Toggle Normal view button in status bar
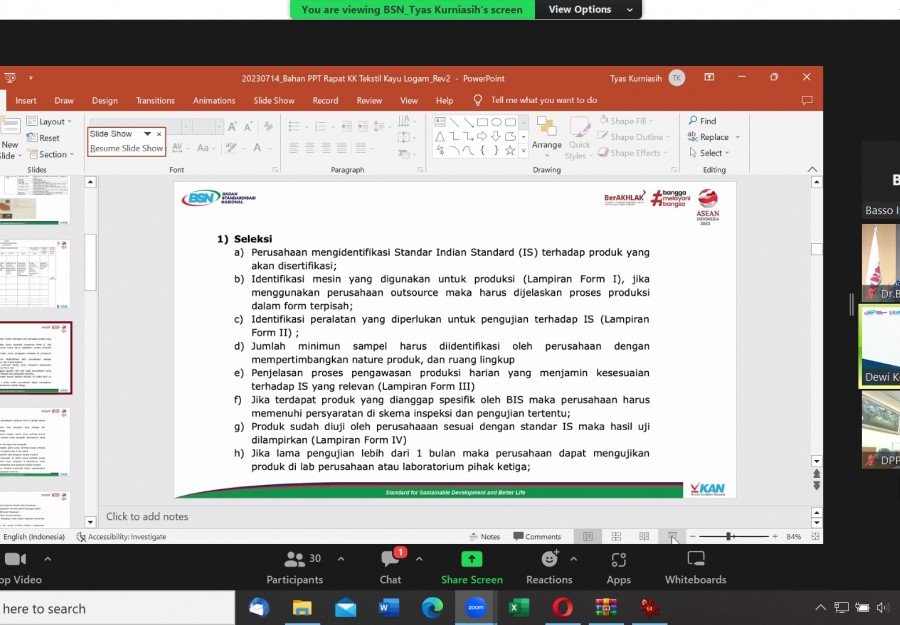The image size is (900, 625). coord(588,537)
